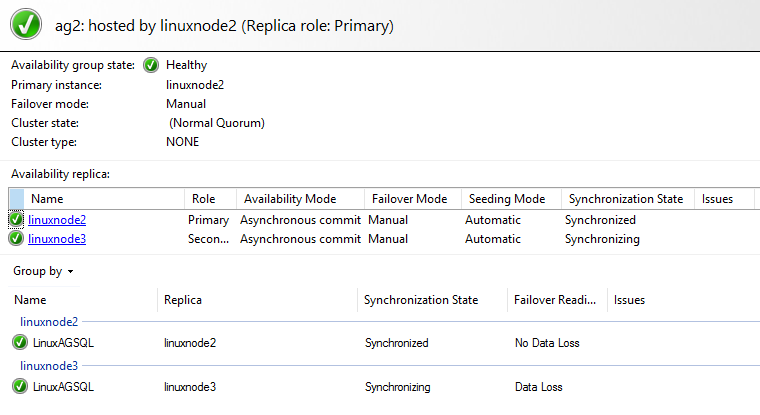Click the green status icon beside linuxnode3 replica
This screenshot has height=415, width=760.
pos(16,239)
